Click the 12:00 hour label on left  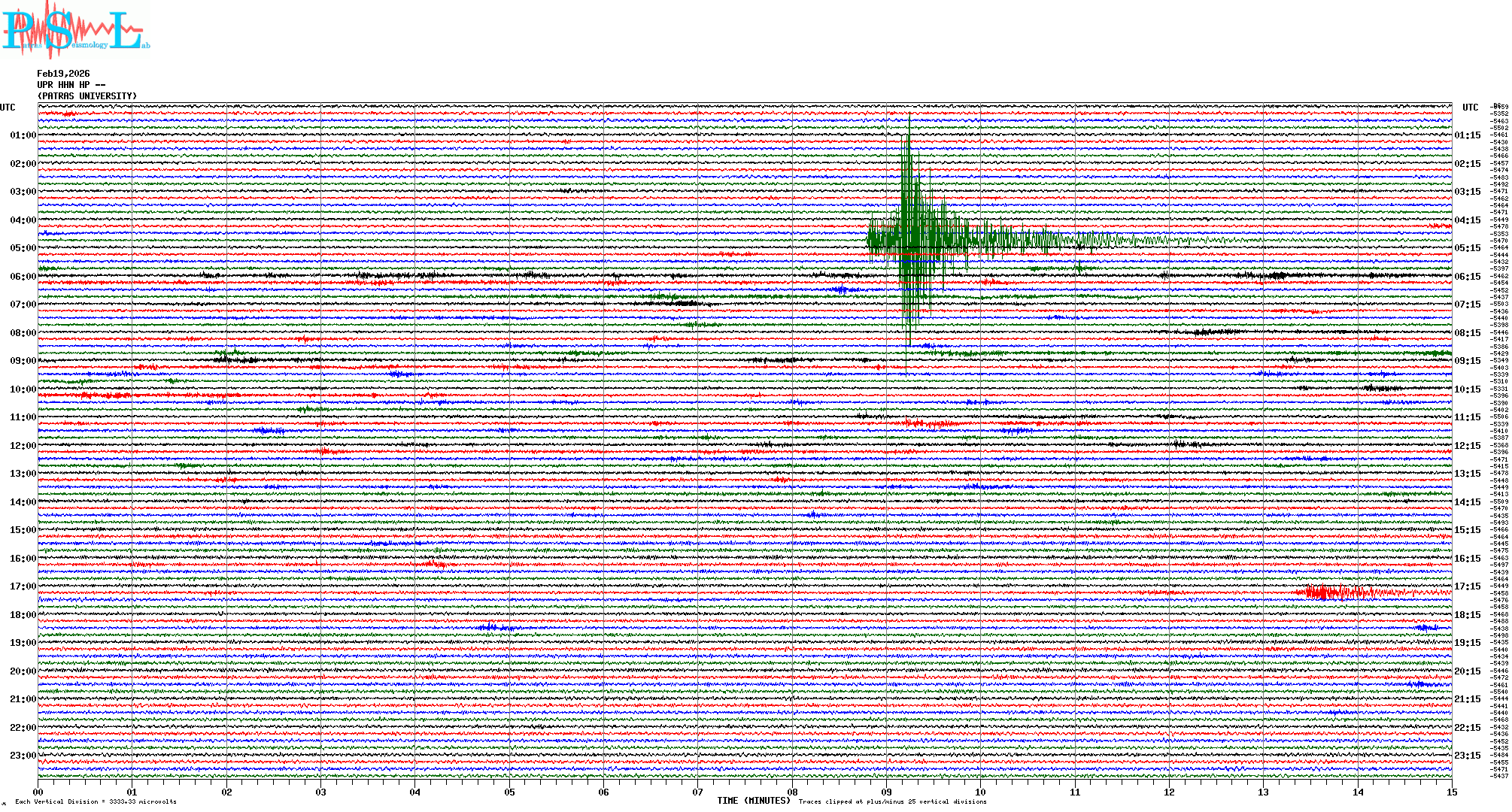(23, 446)
